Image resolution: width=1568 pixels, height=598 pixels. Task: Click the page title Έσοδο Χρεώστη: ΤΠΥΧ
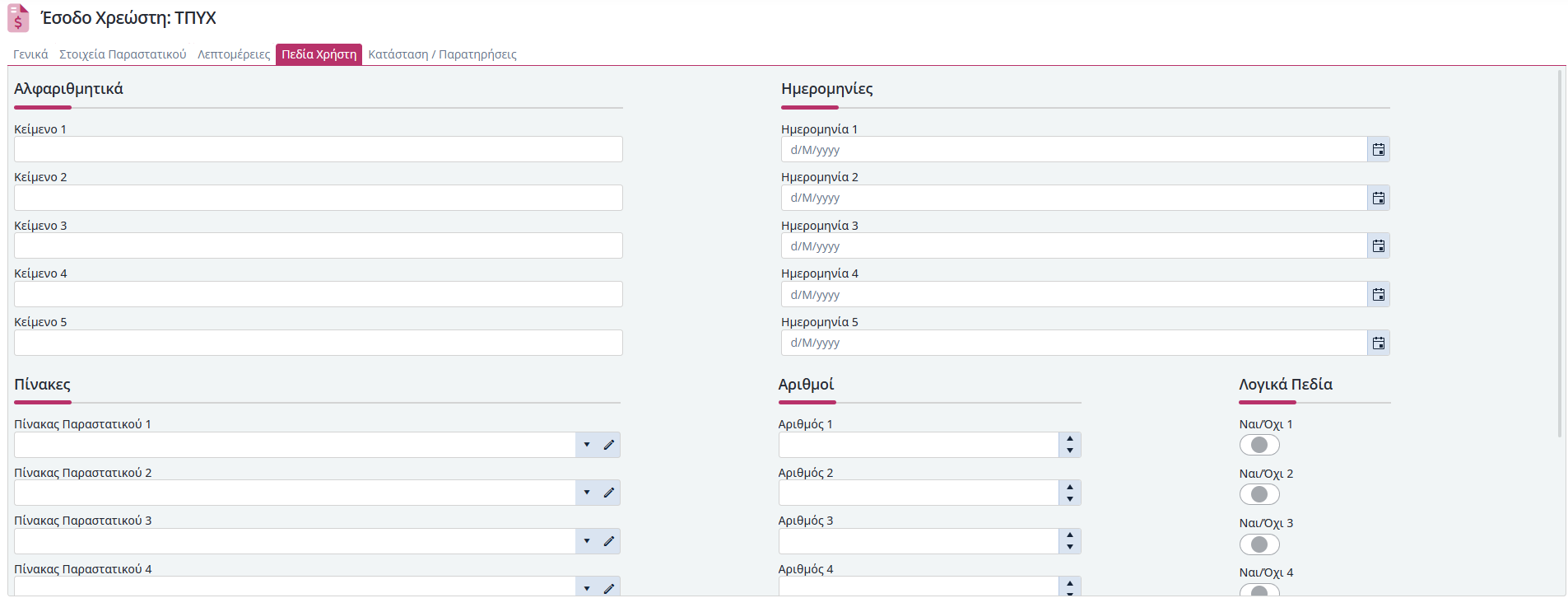click(128, 18)
